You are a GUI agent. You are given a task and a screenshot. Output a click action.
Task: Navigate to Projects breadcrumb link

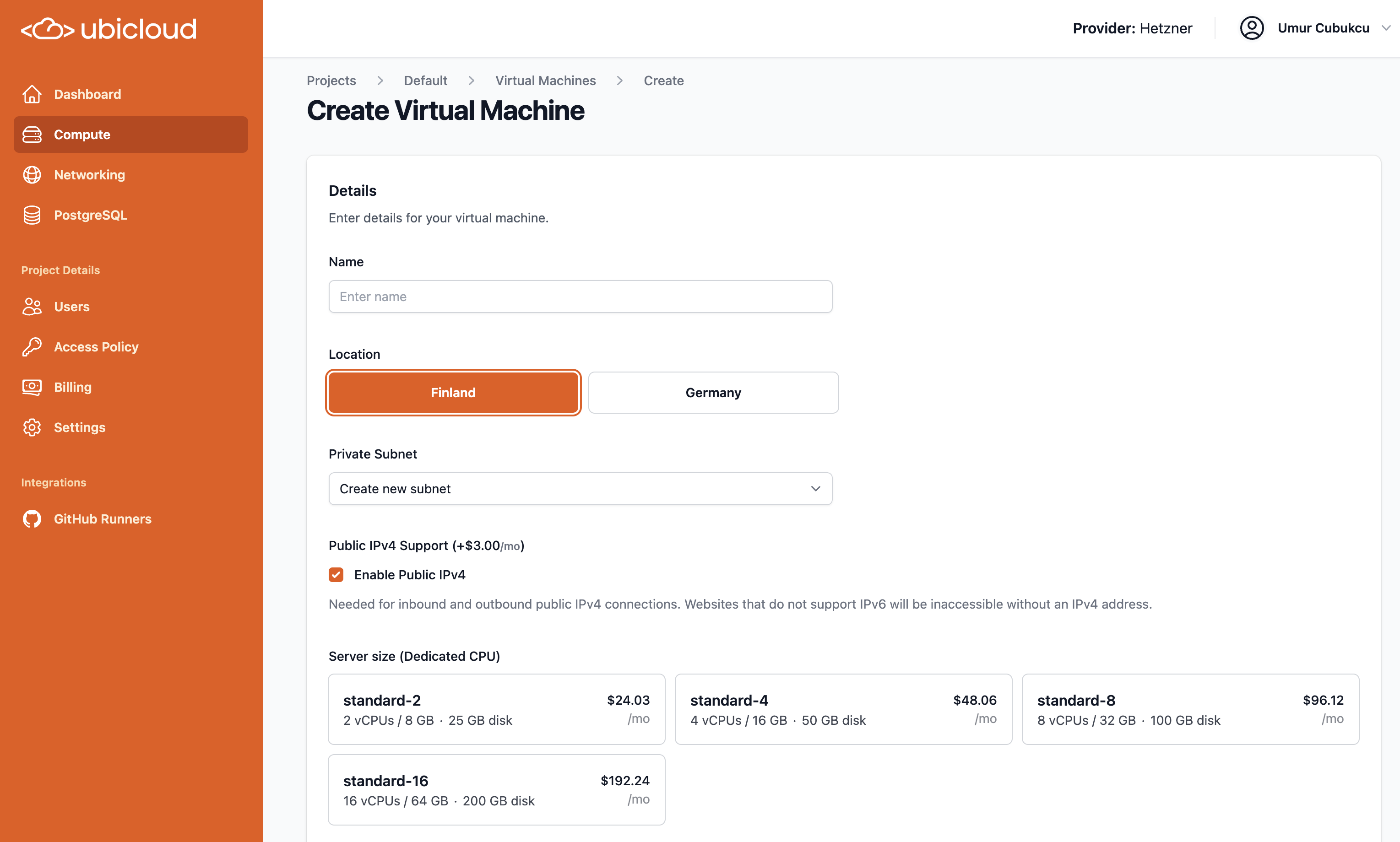(331, 81)
